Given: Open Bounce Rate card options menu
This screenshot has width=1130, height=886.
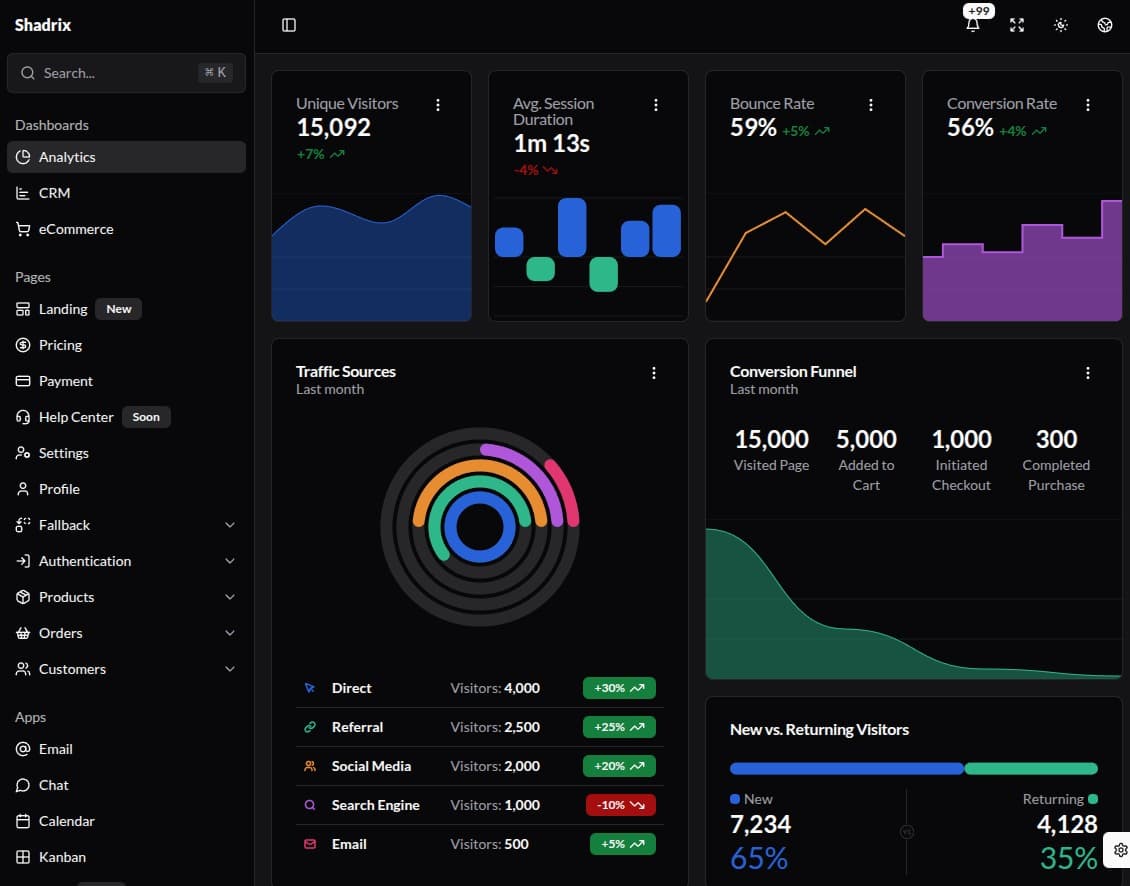Looking at the screenshot, I should (x=871, y=105).
